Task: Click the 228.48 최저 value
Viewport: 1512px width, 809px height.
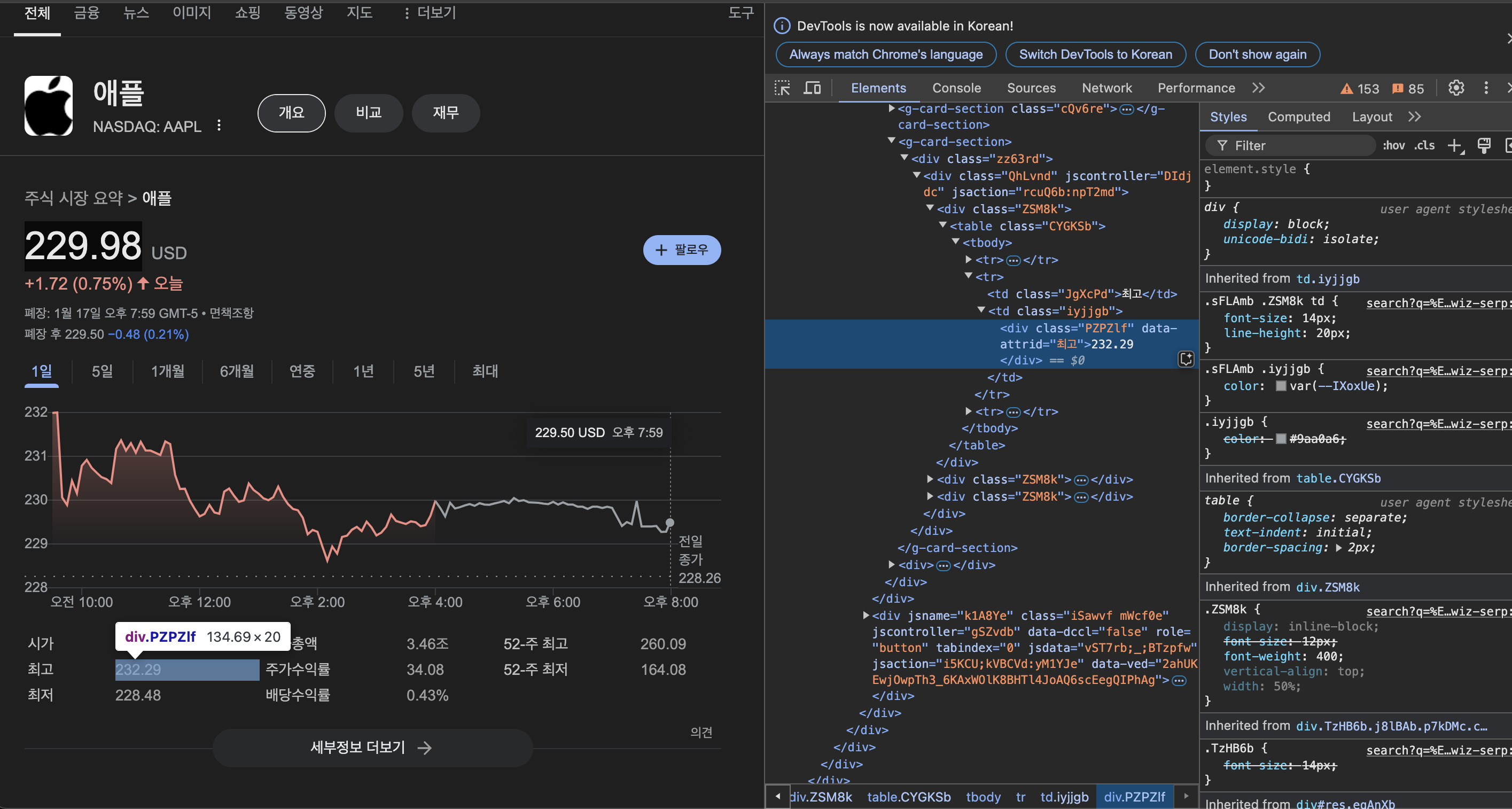Action: [138, 695]
